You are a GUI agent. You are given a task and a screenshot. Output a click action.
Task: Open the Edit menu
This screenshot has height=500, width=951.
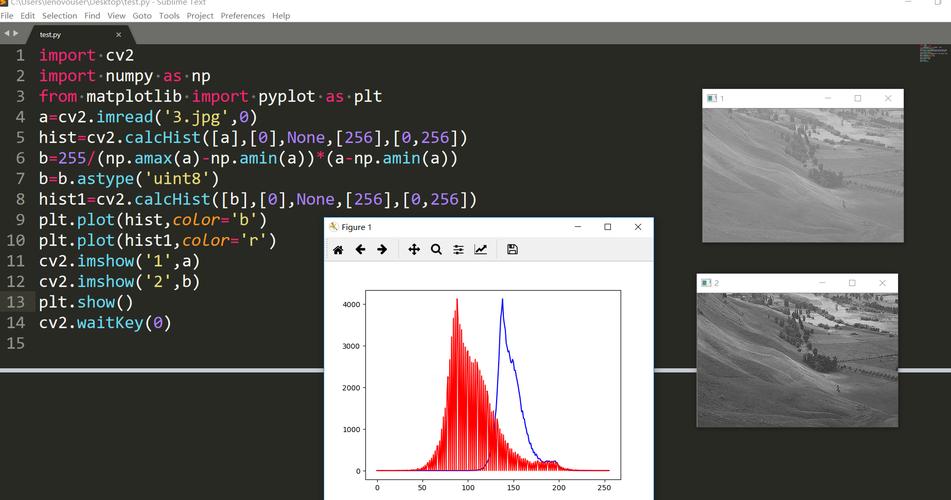pyautogui.click(x=27, y=16)
